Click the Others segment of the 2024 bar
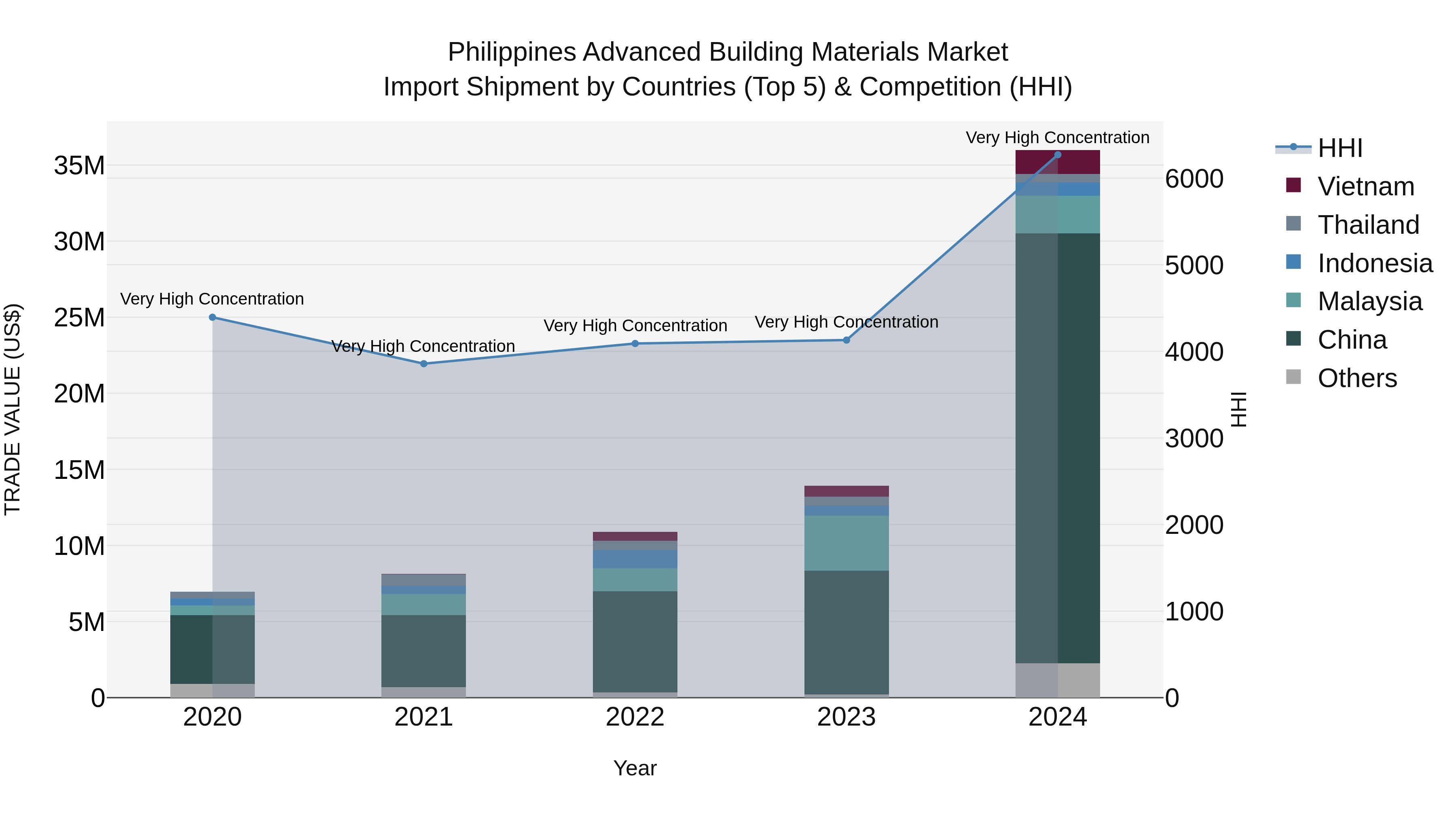The width and height of the screenshot is (1456, 819). point(1058,681)
